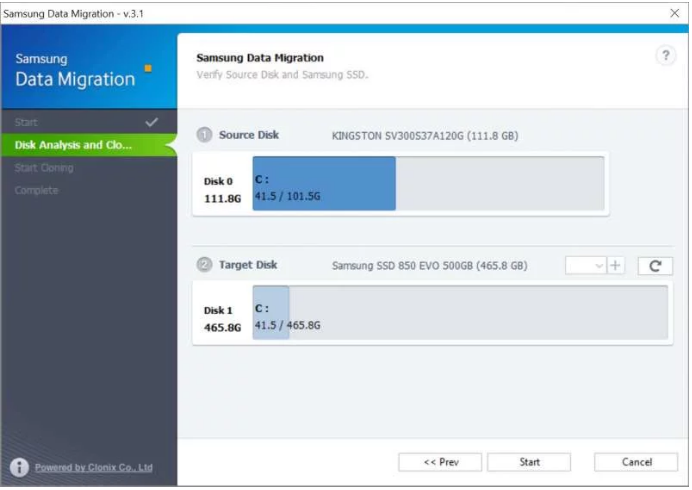Click the info icon in the sidebar
The image size is (692, 490).
[19, 467]
